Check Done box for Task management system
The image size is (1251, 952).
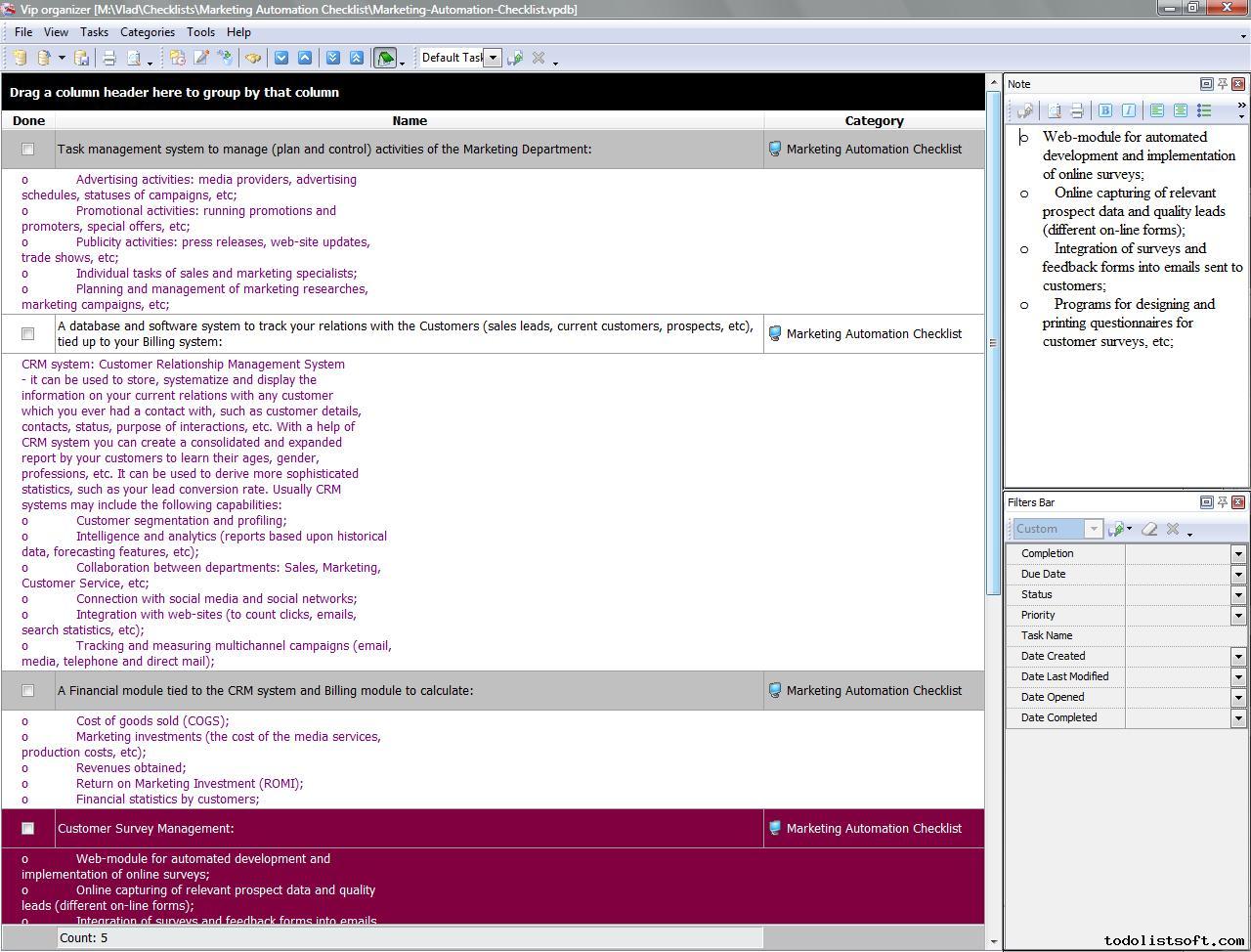tap(28, 150)
